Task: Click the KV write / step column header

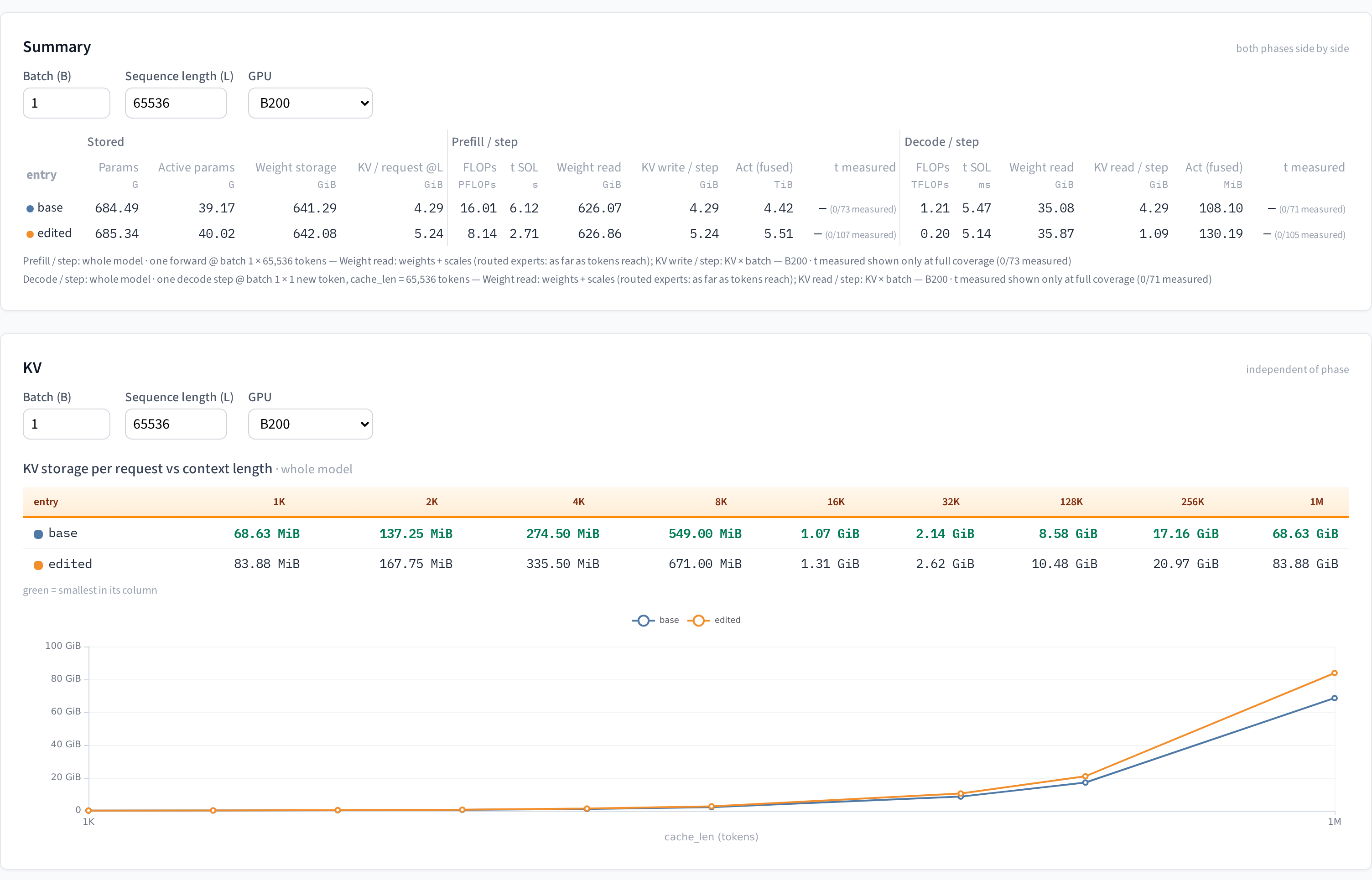Action: click(680, 167)
